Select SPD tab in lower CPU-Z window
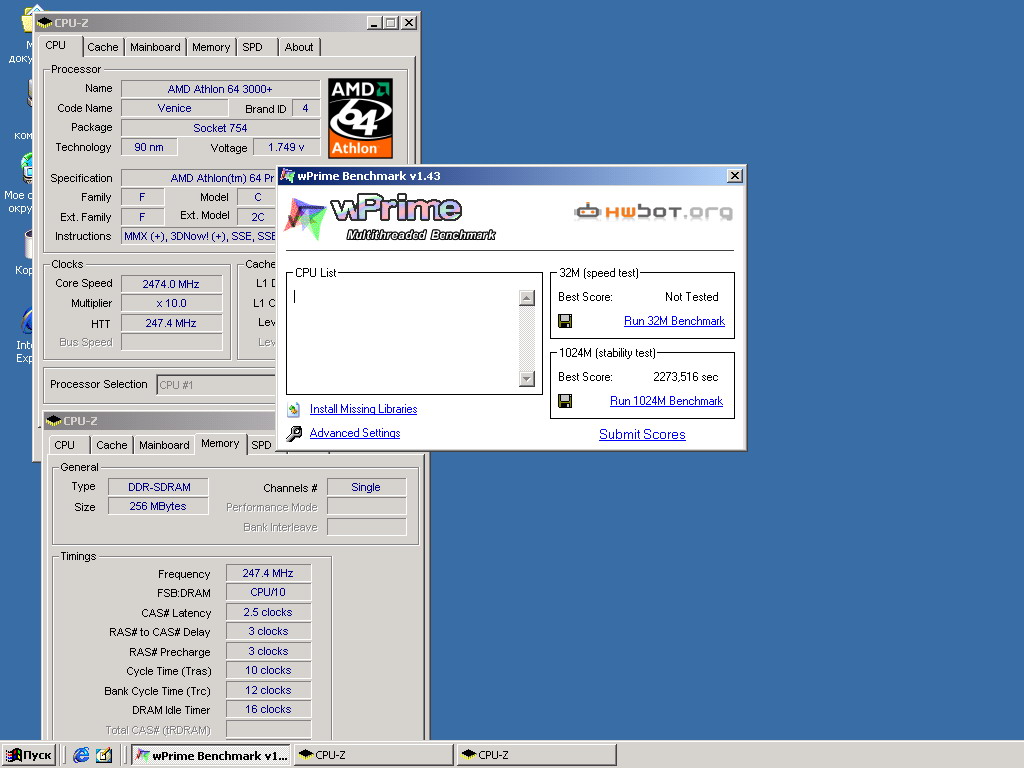1024x768 pixels. click(261, 445)
